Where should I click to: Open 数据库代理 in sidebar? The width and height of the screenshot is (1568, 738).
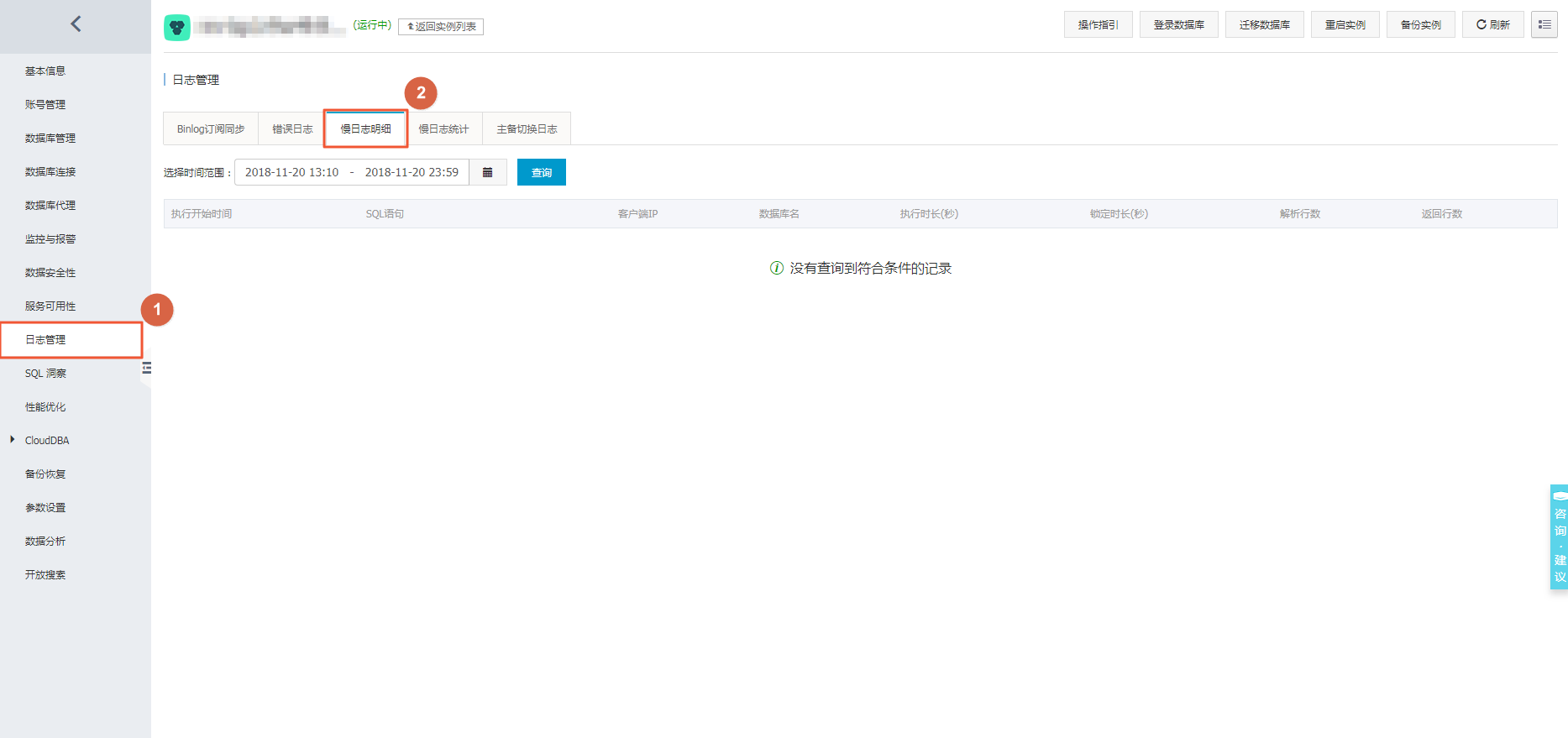[50, 205]
